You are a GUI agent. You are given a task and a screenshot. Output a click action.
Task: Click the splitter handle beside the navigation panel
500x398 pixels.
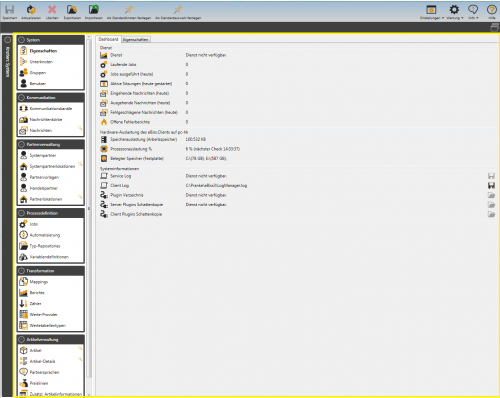click(89, 209)
